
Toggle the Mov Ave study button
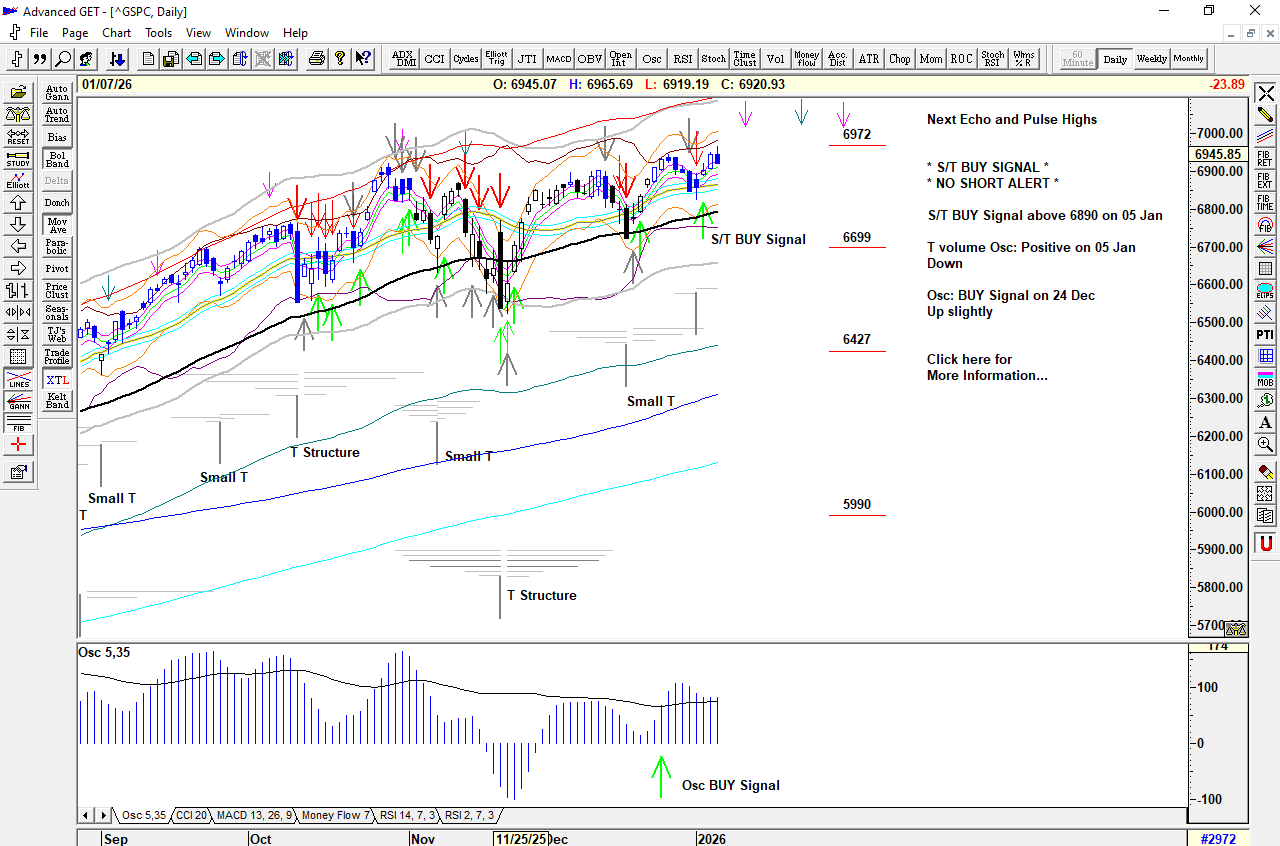click(x=57, y=225)
